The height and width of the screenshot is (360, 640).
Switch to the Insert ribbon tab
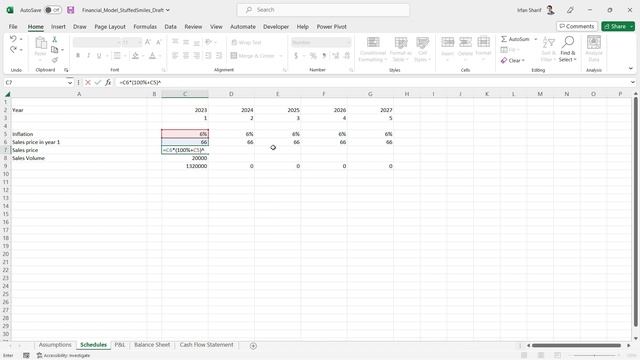(x=58, y=27)
